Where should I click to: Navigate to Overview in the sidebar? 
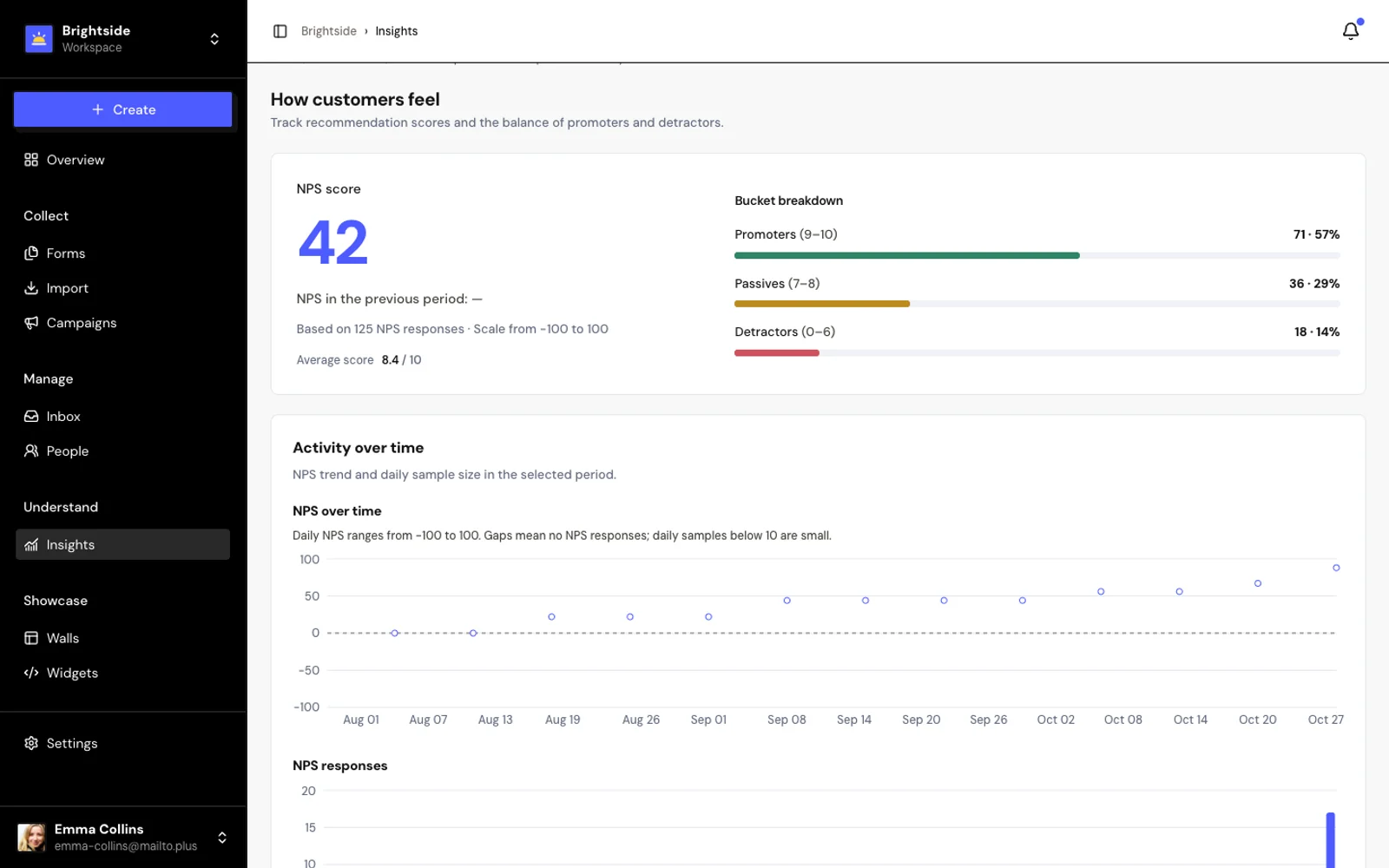[122, 160]
